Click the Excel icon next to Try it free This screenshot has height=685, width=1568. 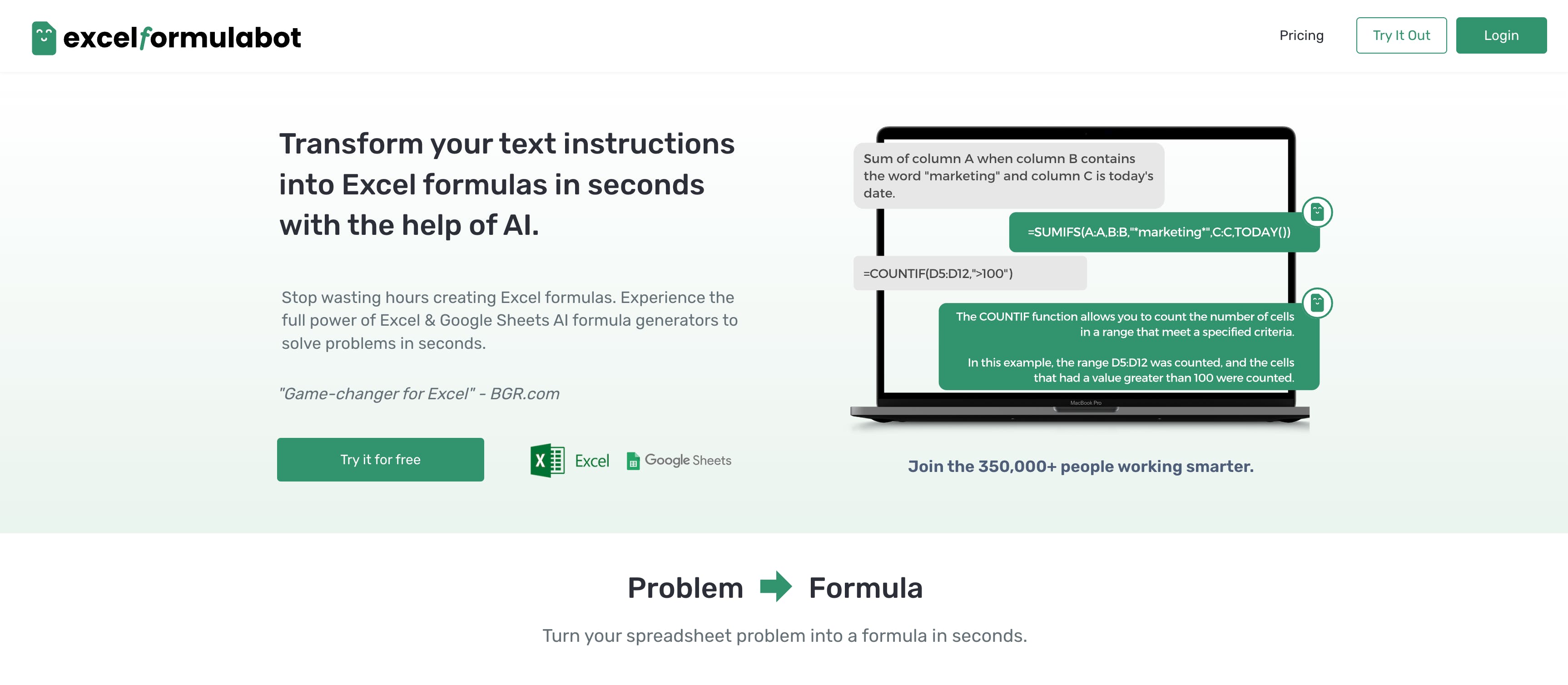coord(546,460)
